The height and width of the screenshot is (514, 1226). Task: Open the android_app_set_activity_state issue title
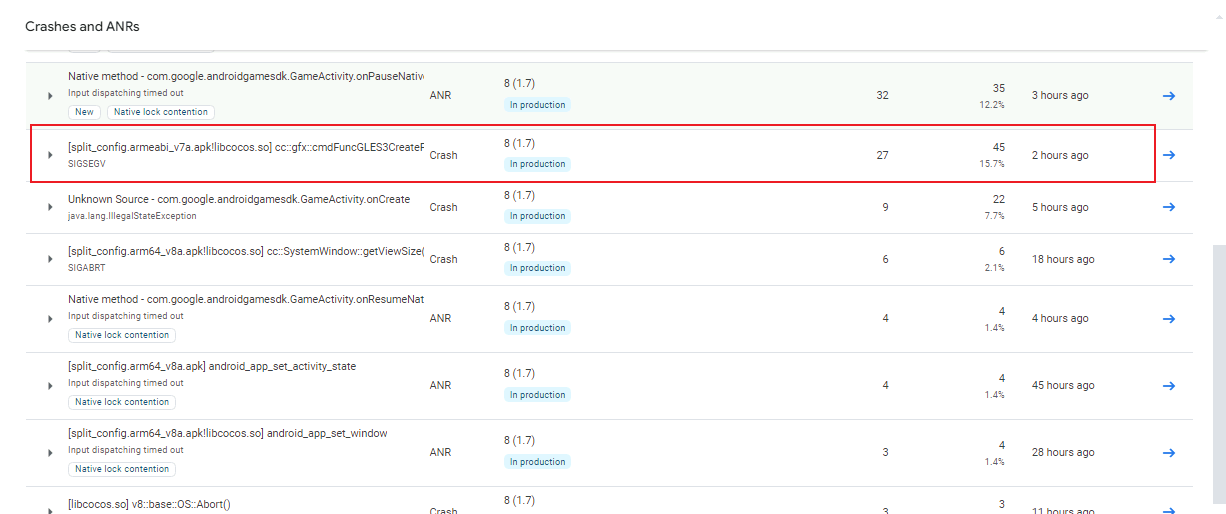click(212, 366)
